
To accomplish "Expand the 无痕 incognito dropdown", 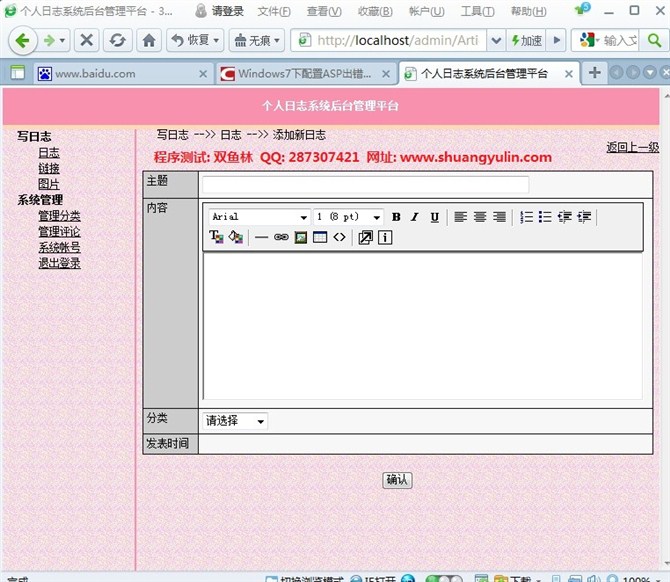I will [x=277, y=41].
